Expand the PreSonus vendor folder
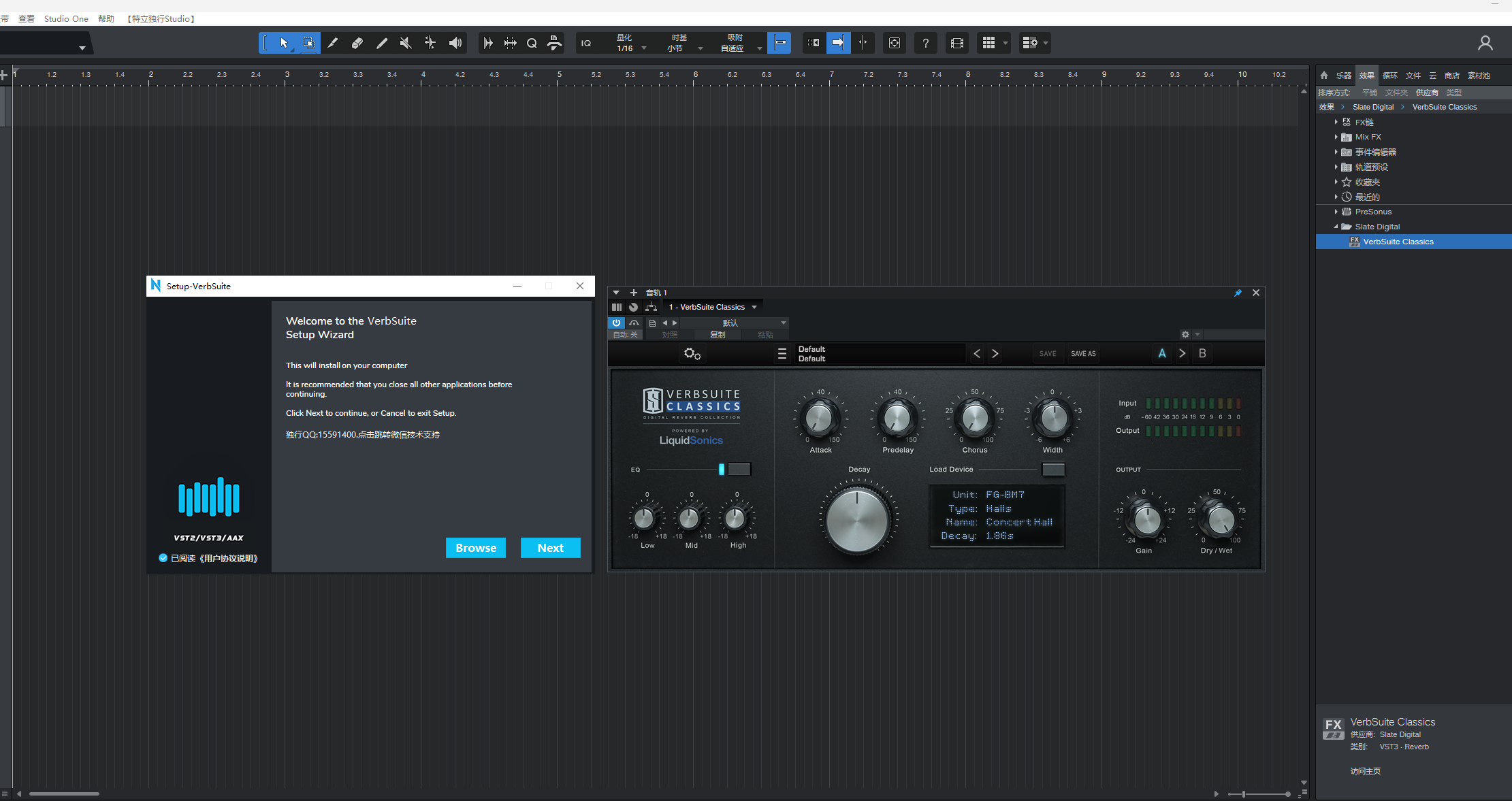The height and width of the screenshot is (801, 1512). pyautogui.click(x=1336, y=212)
